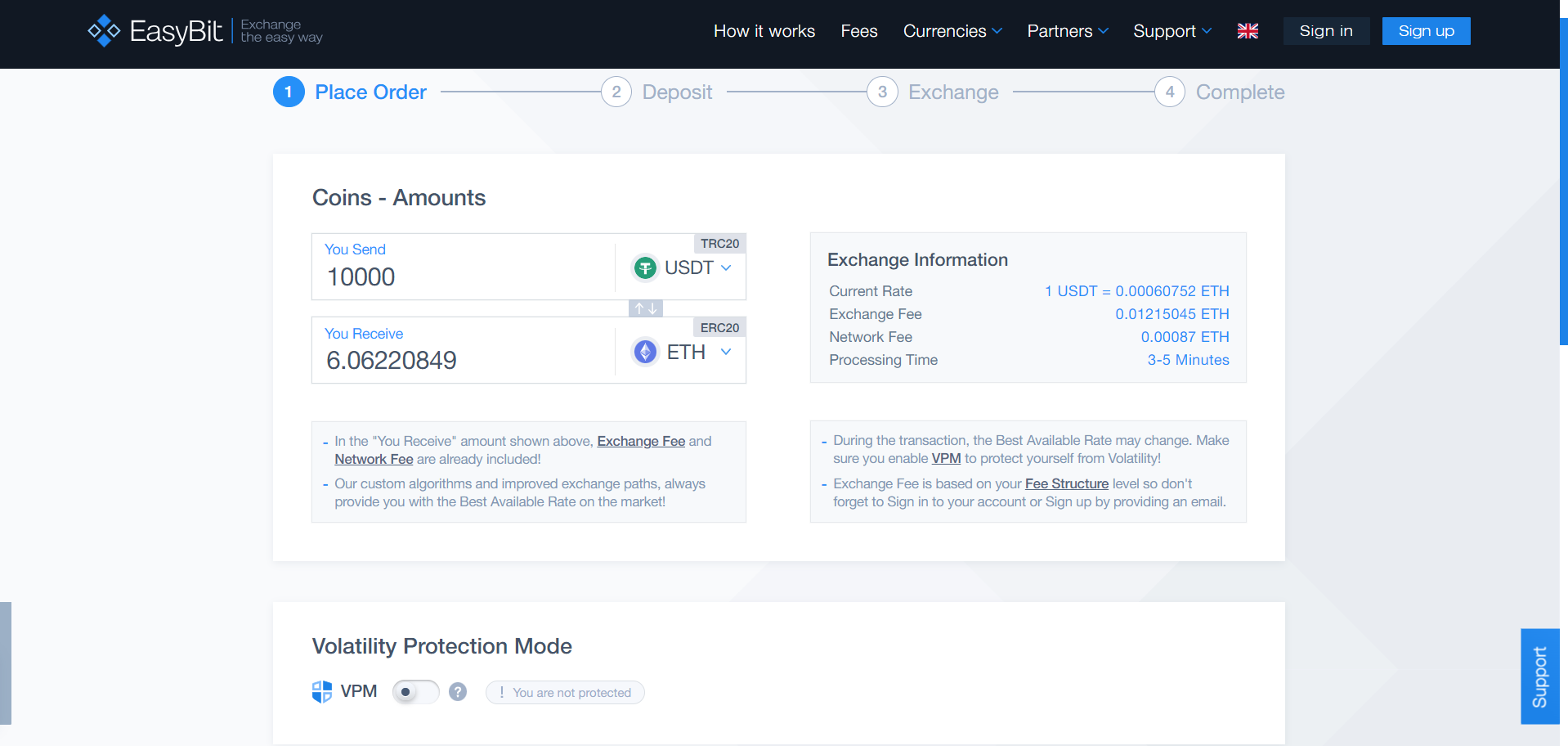Click the 'Processing Time' label
This screenshot has width=1568, height=746.
pos(884,360)
